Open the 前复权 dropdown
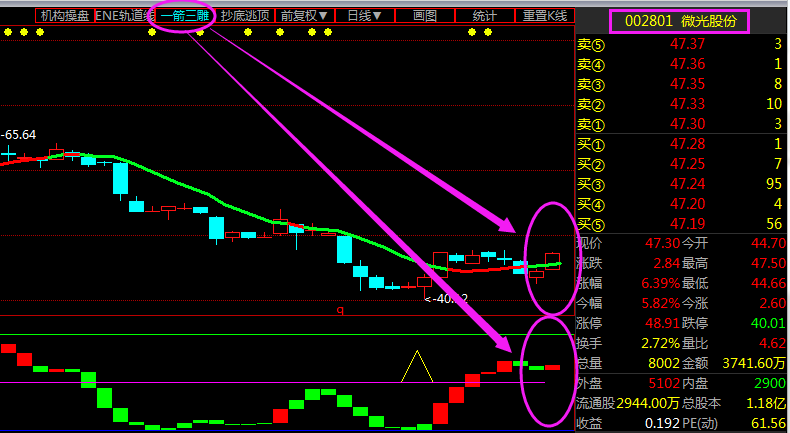The height and width of the screenshot is (433, 790). (x=304, y=16)
